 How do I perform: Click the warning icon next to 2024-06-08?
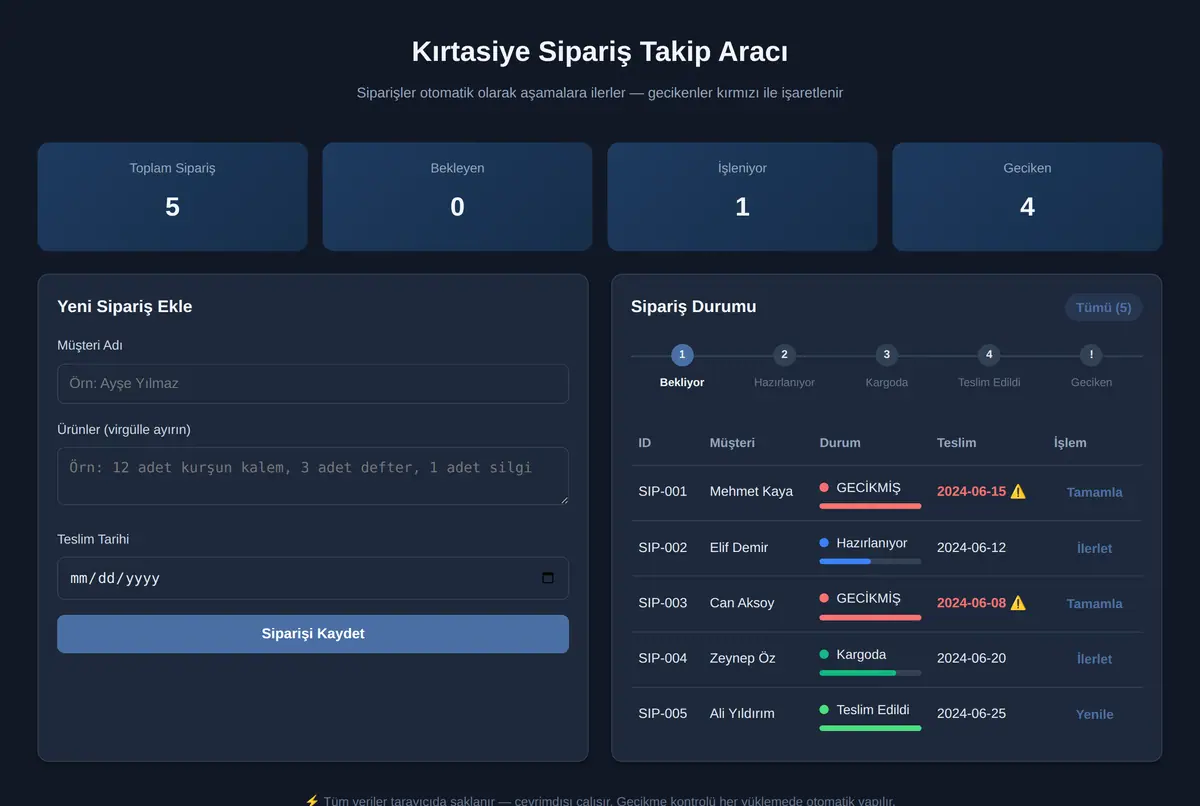1018,602
